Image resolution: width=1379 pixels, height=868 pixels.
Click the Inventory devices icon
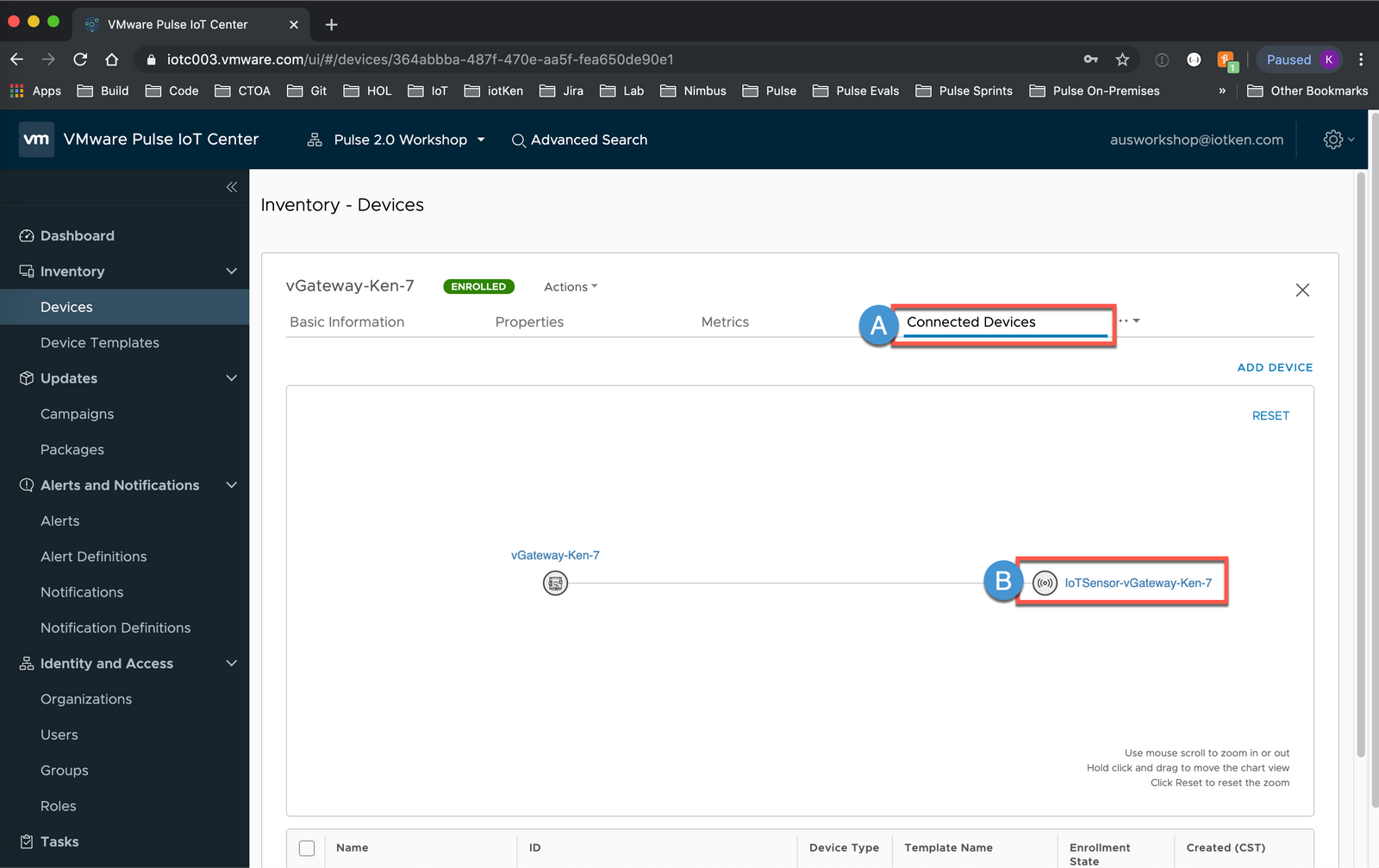(27, 272)
